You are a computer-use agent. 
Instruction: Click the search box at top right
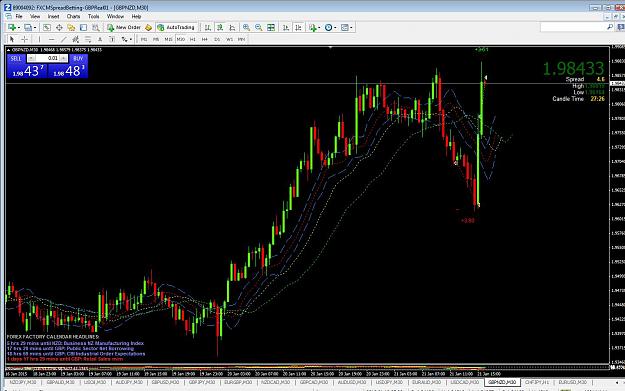(577, 27)
